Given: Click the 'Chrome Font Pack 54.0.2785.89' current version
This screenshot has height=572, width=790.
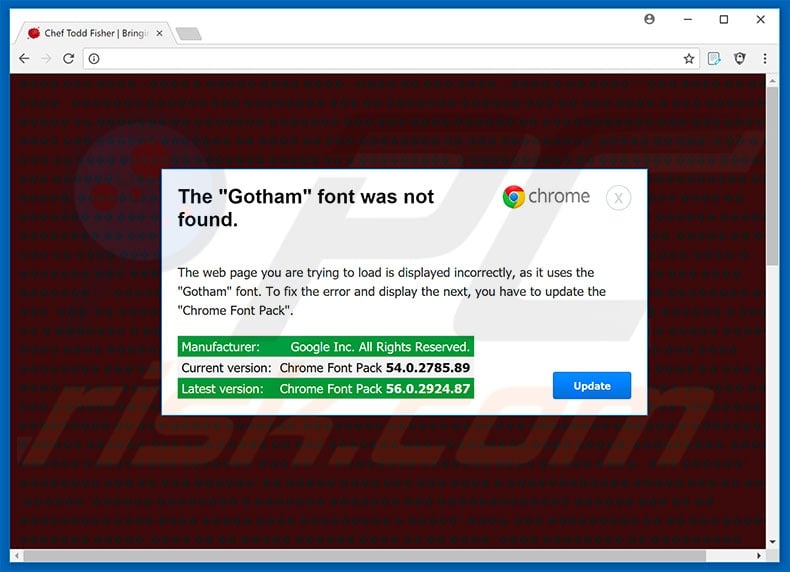Looking at the screenshot, I should click(375, 368).
